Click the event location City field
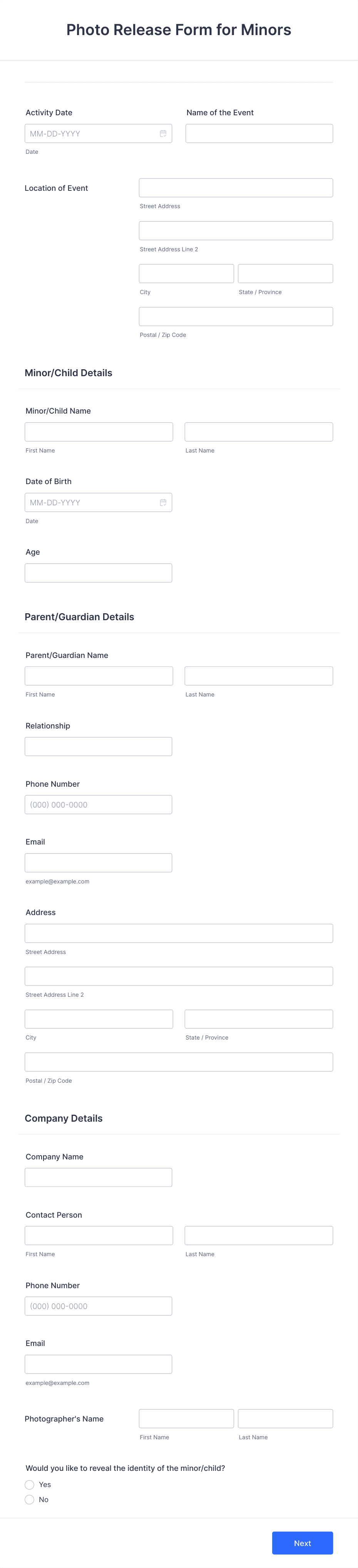358x1568 pixels. click(x=186, y=273)
